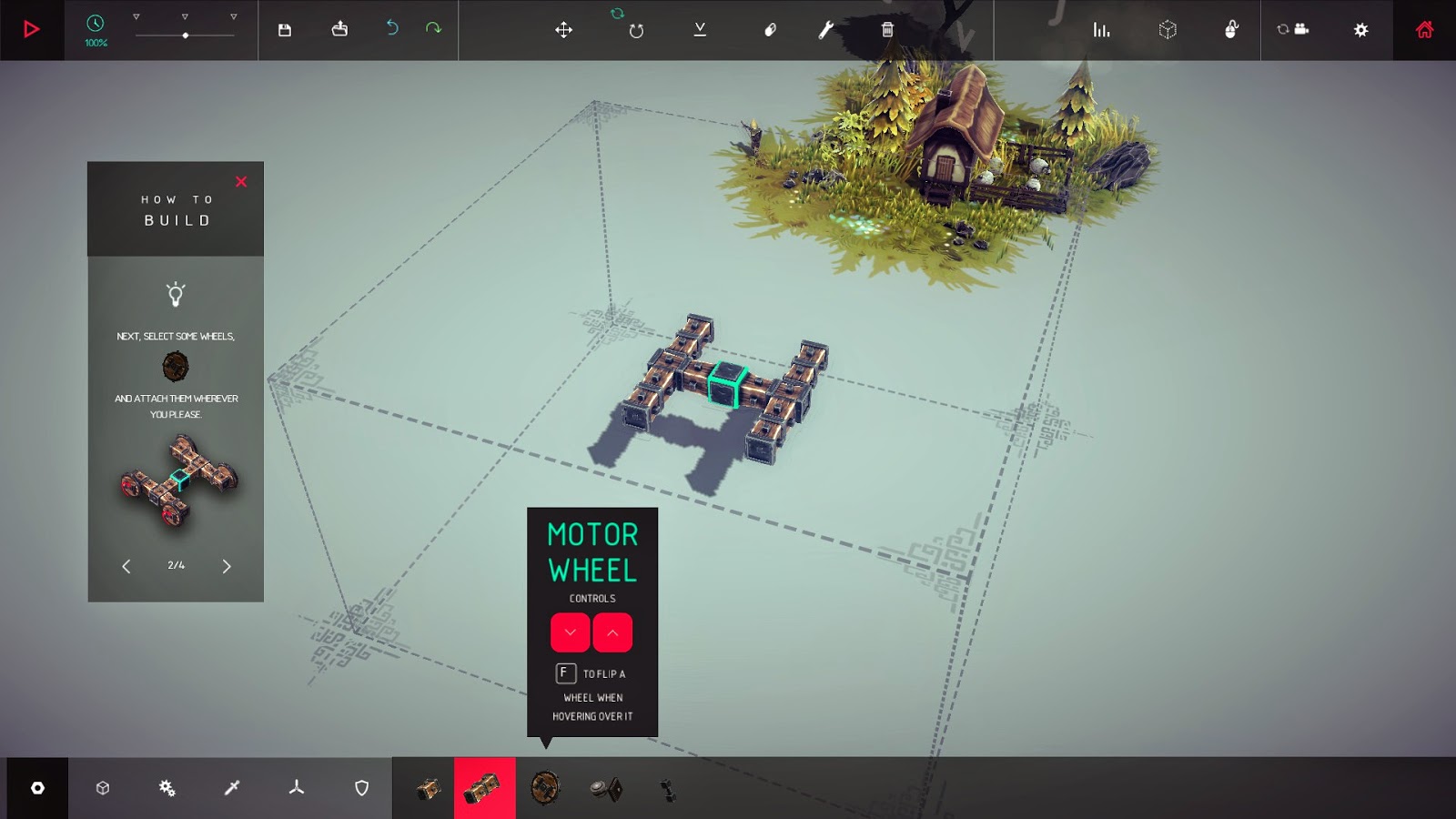The width and height of the screenshot is (1456, 819).
Task: Start the simulation with the red play button
Action: pos(31,30)
